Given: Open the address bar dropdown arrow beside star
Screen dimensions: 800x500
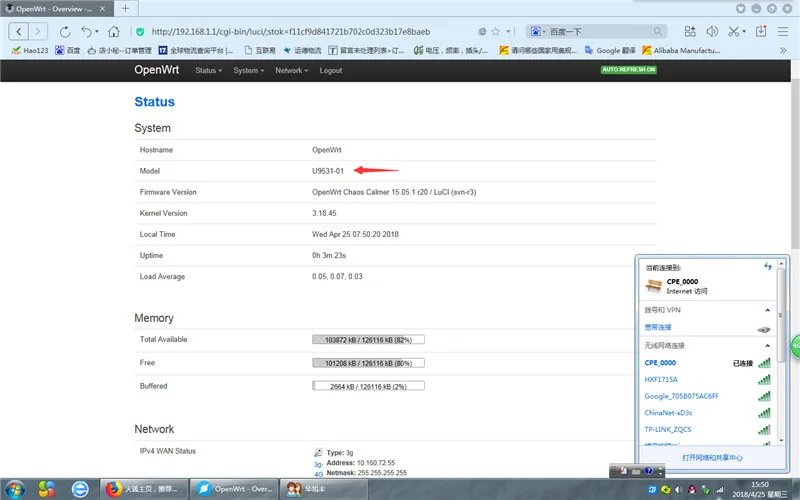Looking at the screenshot, I should (x=508, y=32).
